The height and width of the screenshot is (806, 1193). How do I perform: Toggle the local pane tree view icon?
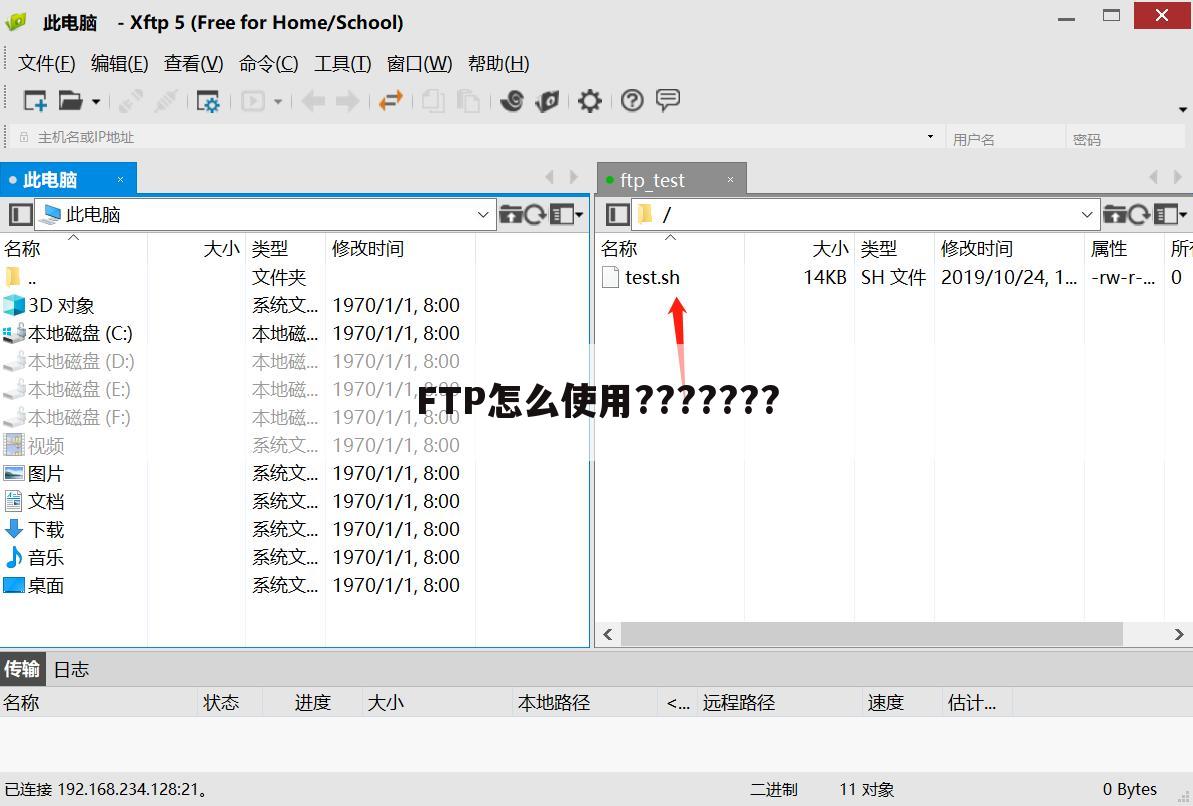pyautogui.click(x=21, y=215)
